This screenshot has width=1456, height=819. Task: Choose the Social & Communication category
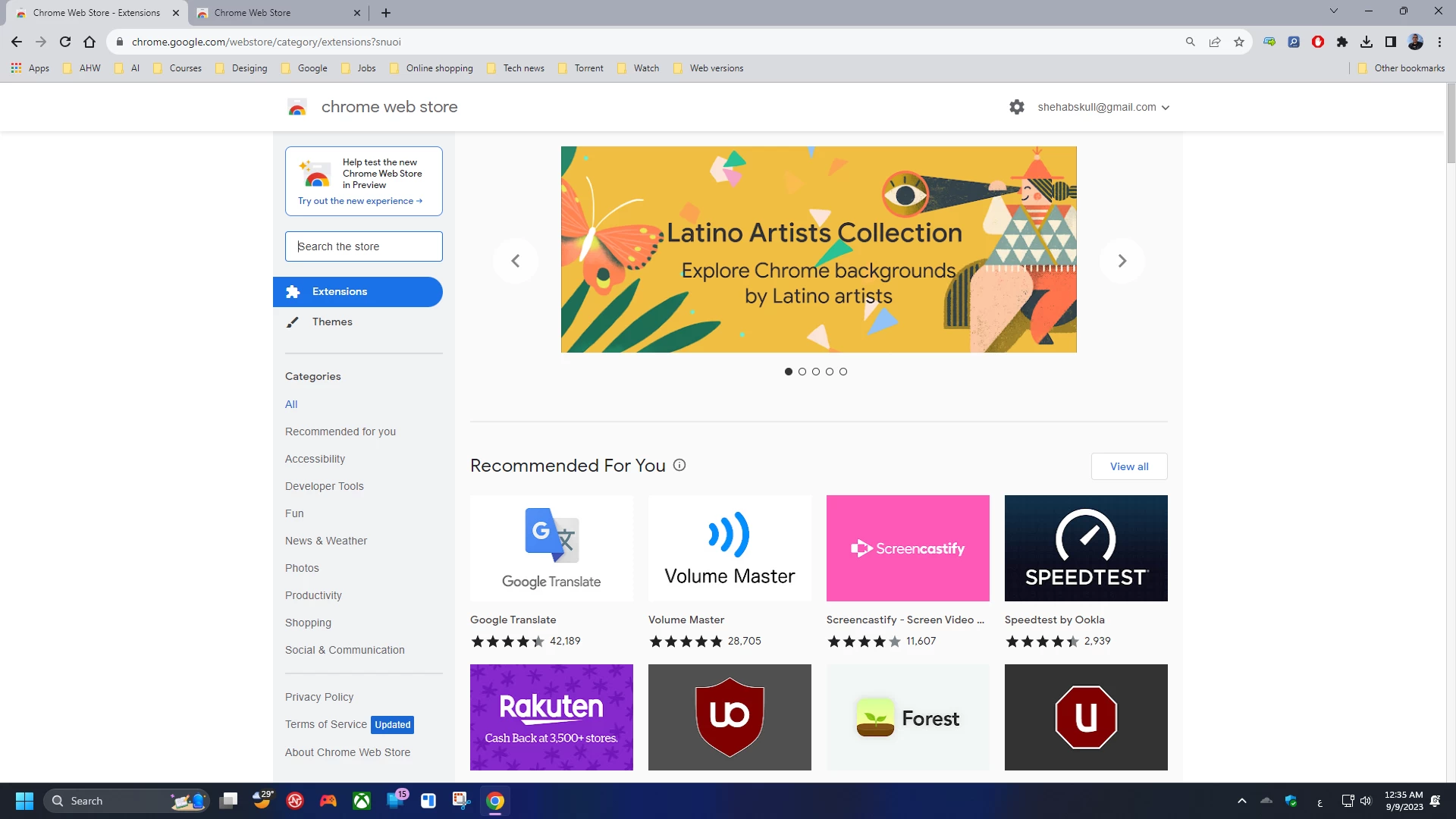pos(345,650)
